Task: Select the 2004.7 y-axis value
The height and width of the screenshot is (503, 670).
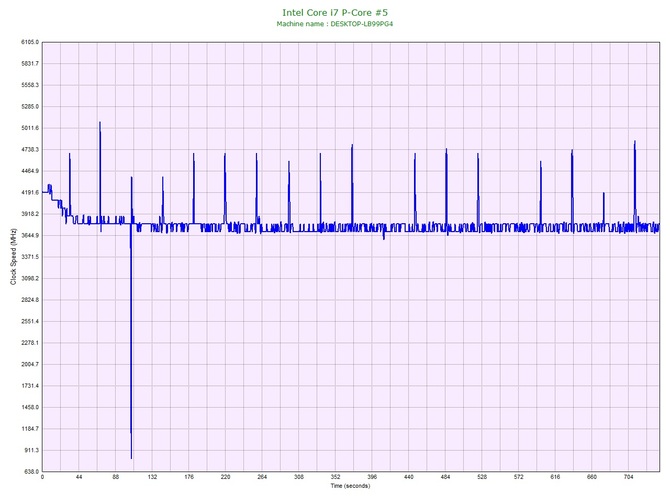Action: click(x=30, y=365)
